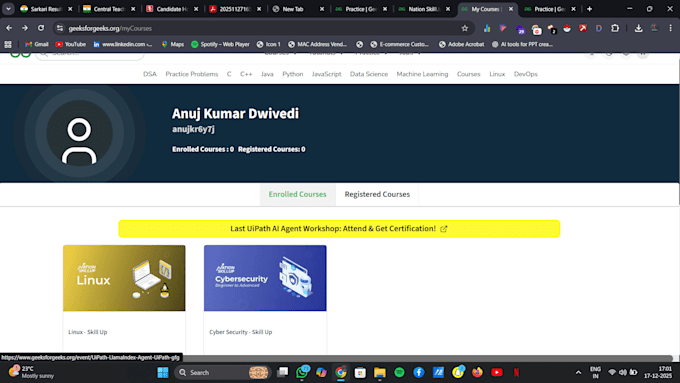Open Facebook from the taskbar

coord(418,372)
